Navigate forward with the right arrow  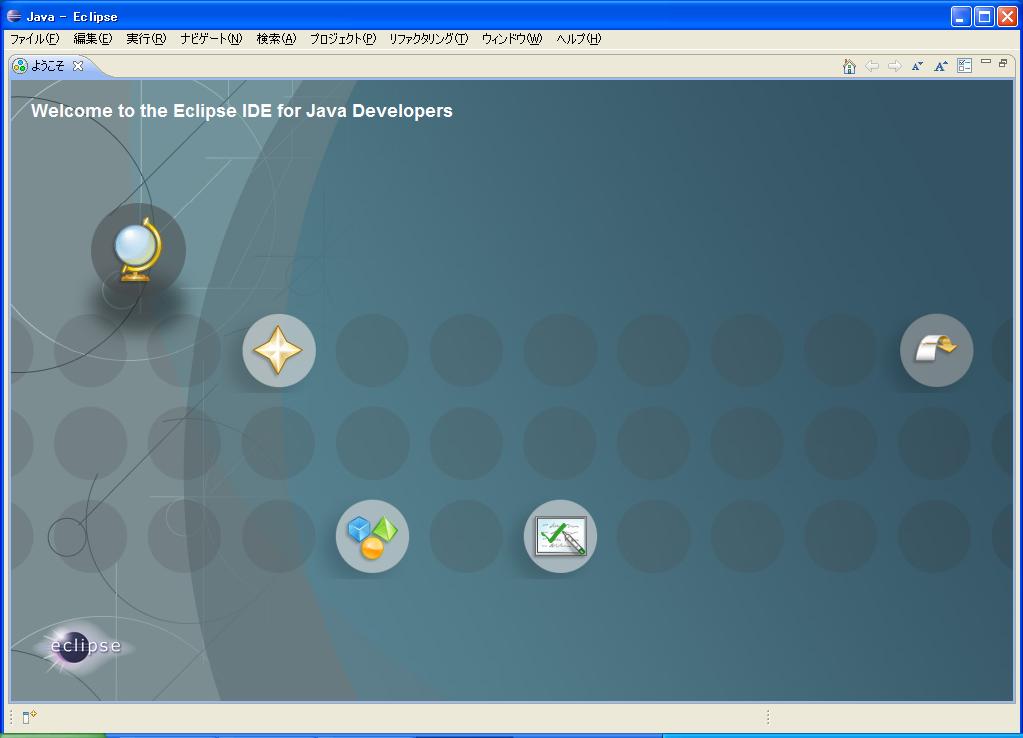click(x=894, y=66)
